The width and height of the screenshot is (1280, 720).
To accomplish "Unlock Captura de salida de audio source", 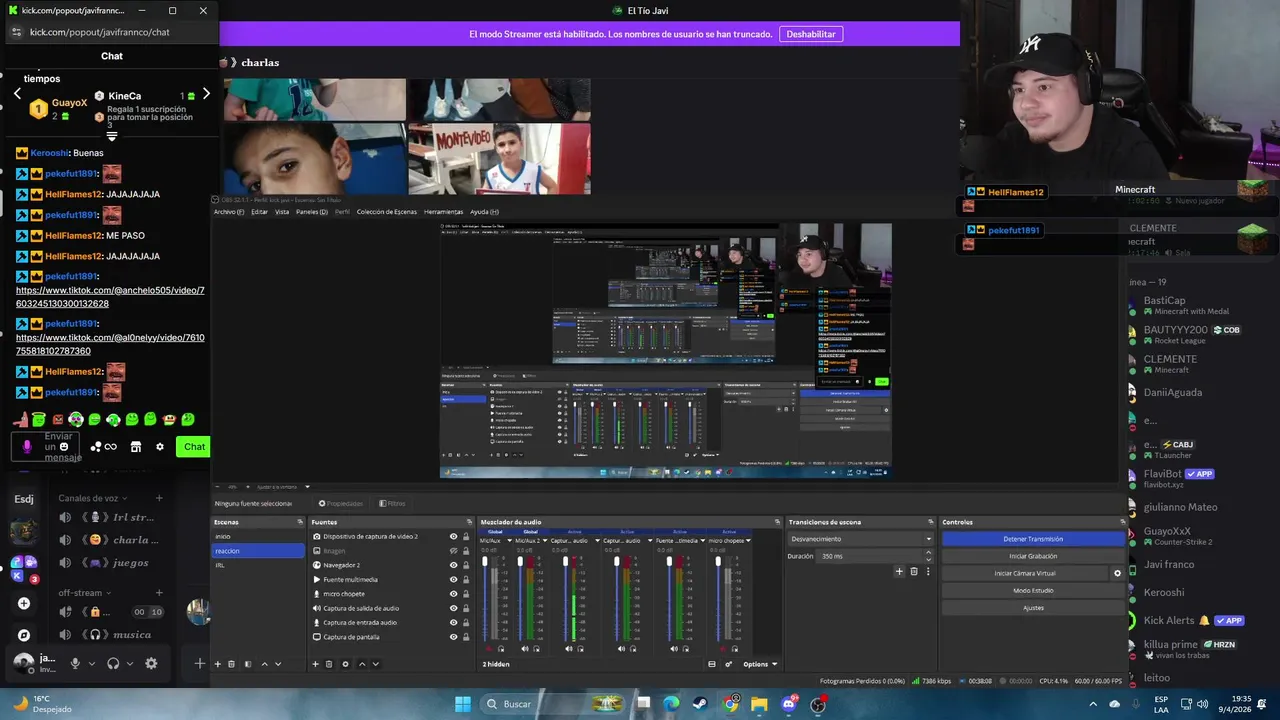I will [x=466, y=608].
